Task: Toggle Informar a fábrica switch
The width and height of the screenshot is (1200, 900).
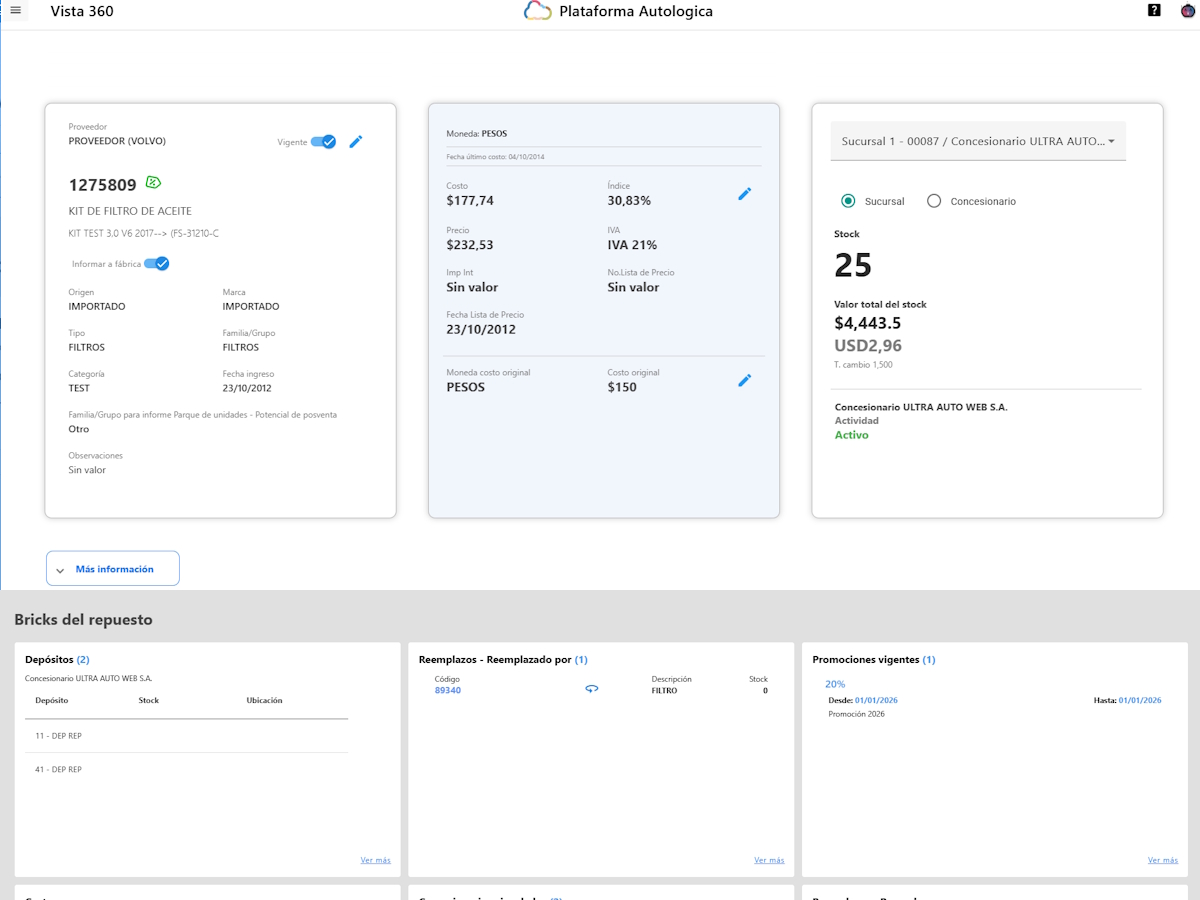Action: click(157, 264)
